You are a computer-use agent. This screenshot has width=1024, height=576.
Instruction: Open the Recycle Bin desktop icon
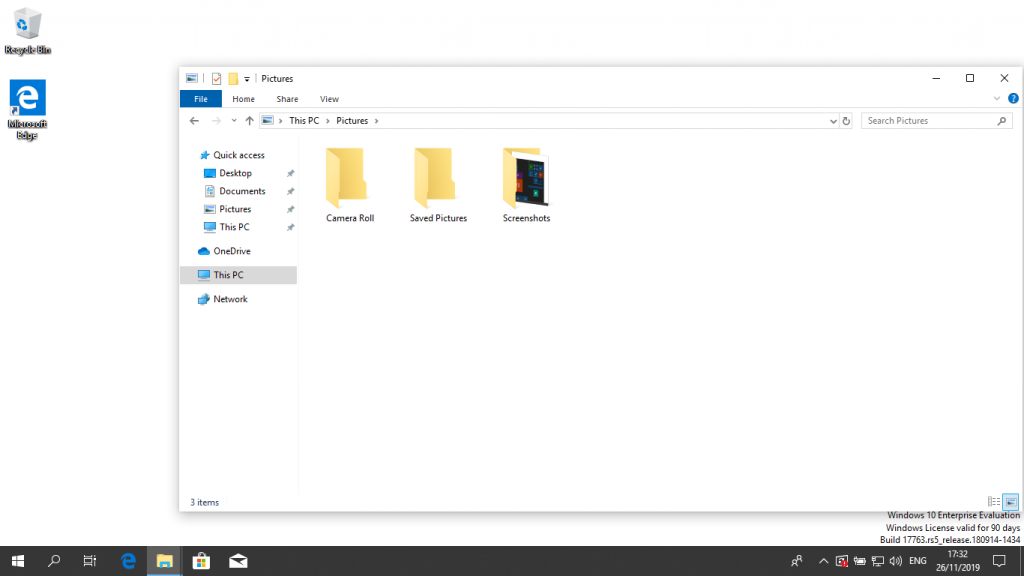click(27, 31)
